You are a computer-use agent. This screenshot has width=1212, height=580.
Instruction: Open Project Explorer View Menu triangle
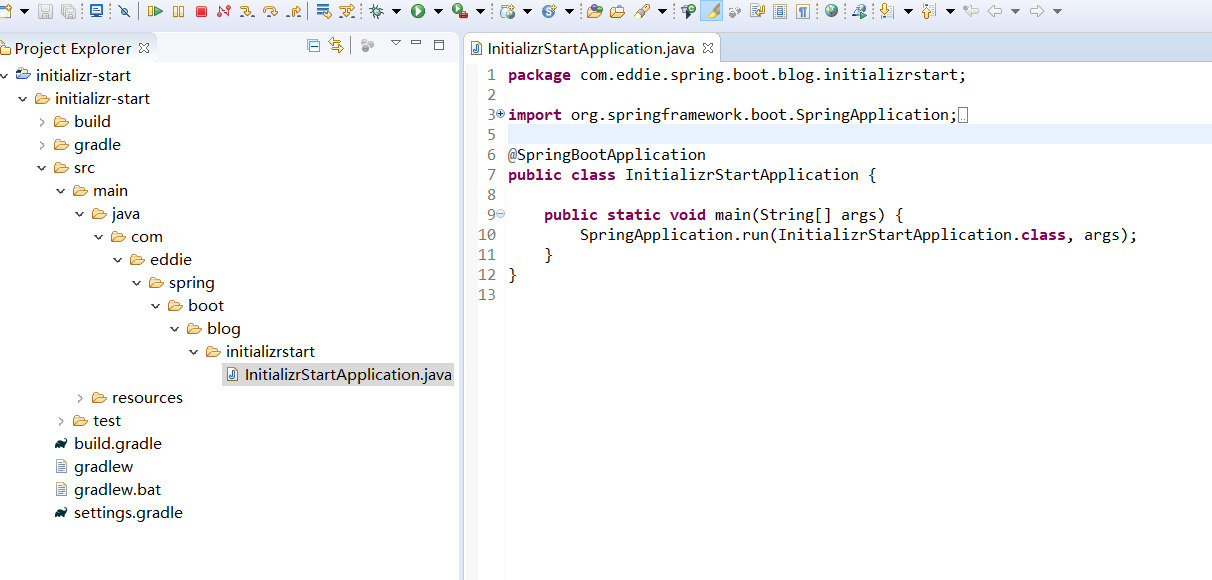[x=395, y=43]
